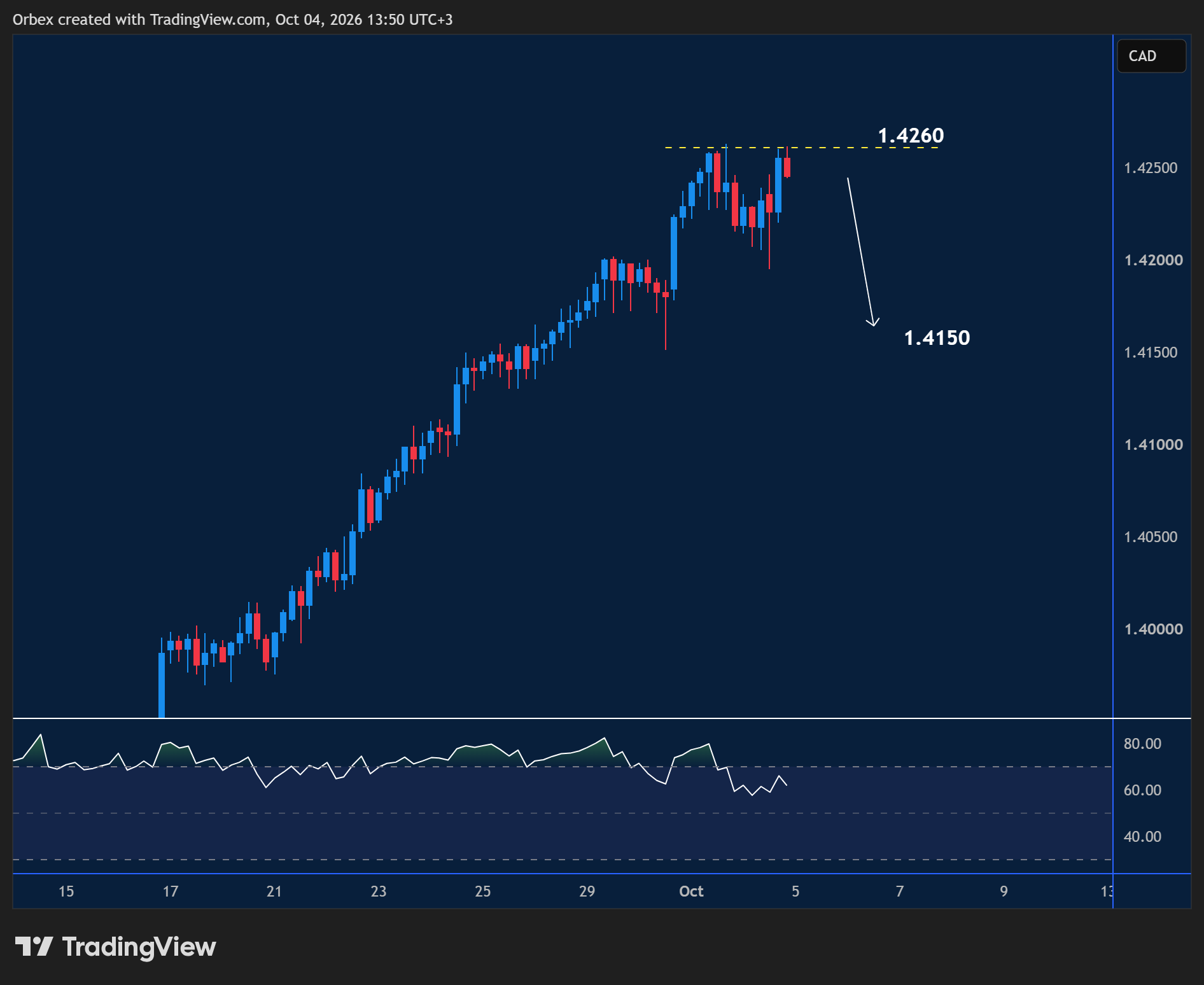Click the 1.4260 resistance level label
This screenshot has width=1204, height=985.
pos(911,136)
